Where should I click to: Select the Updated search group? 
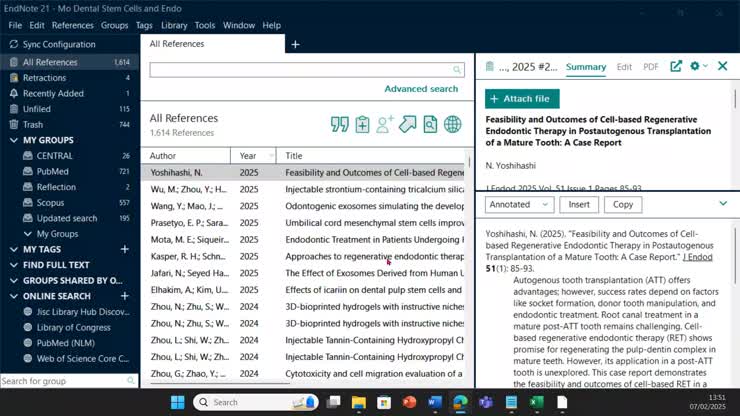click(x=70, y=218)
